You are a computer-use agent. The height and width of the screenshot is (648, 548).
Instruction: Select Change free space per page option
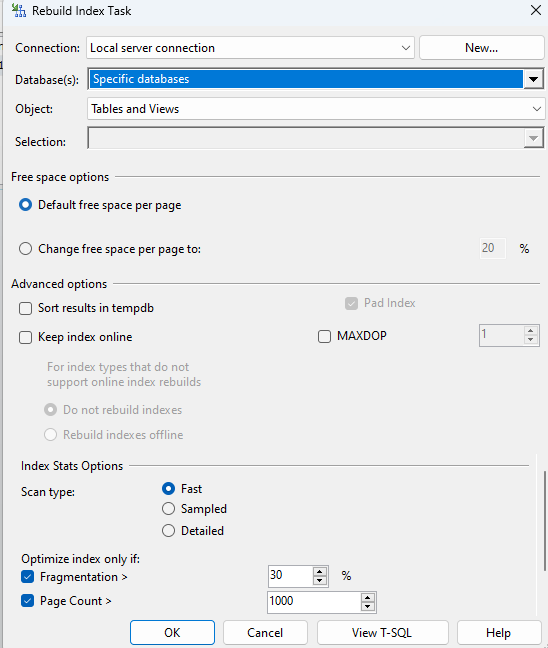tap(26, 249)
